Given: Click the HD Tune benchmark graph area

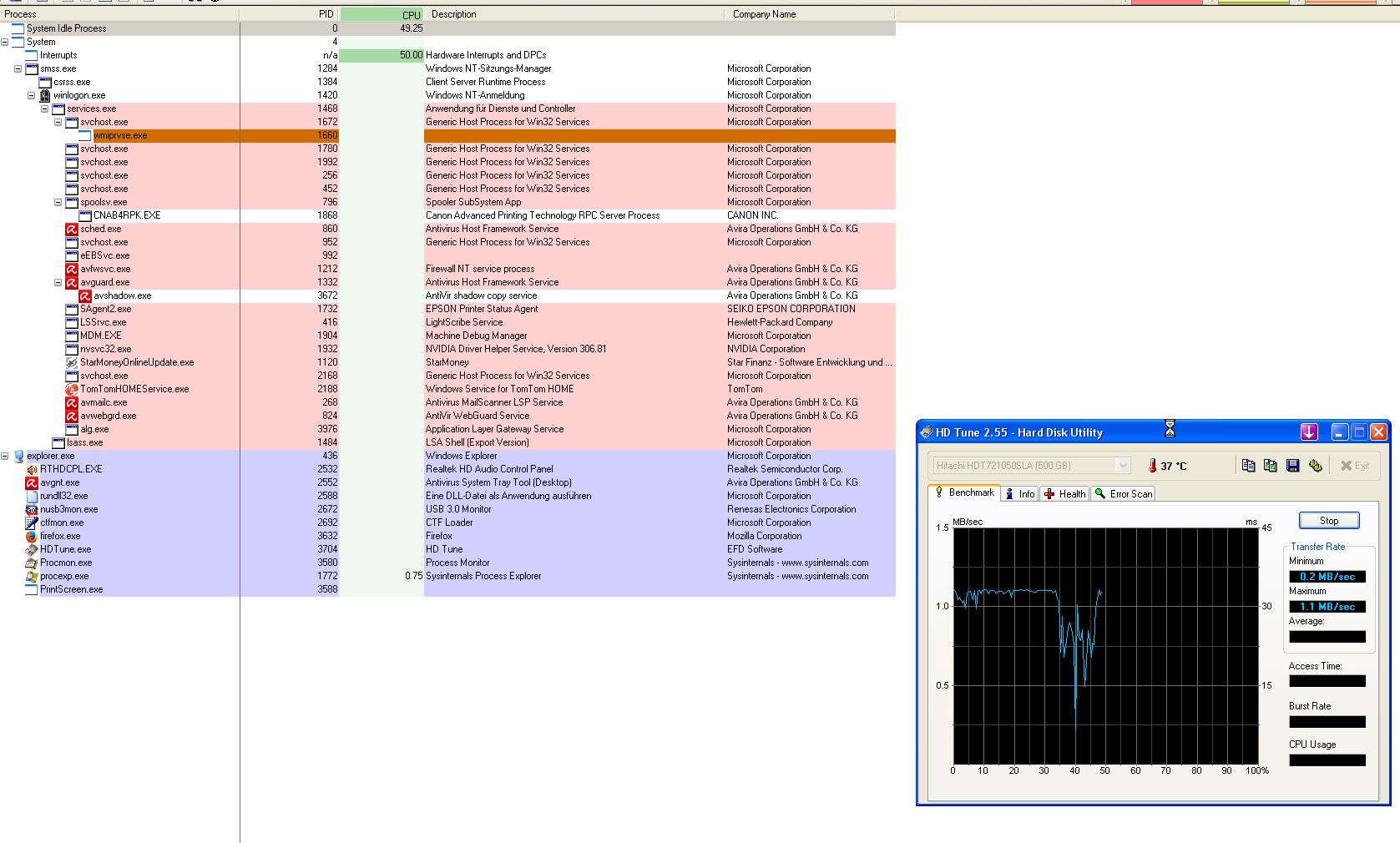Looking at the screenshot, I should (1106, 646).
